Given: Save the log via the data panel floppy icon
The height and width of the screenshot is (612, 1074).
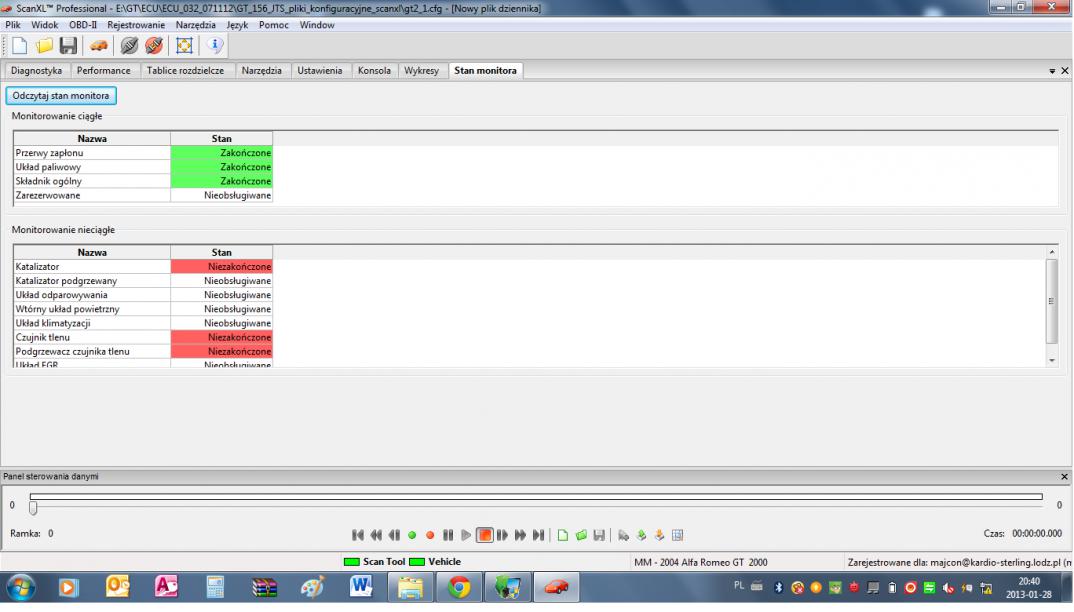Looking at the screenshot, I should [x=599, y=535].
